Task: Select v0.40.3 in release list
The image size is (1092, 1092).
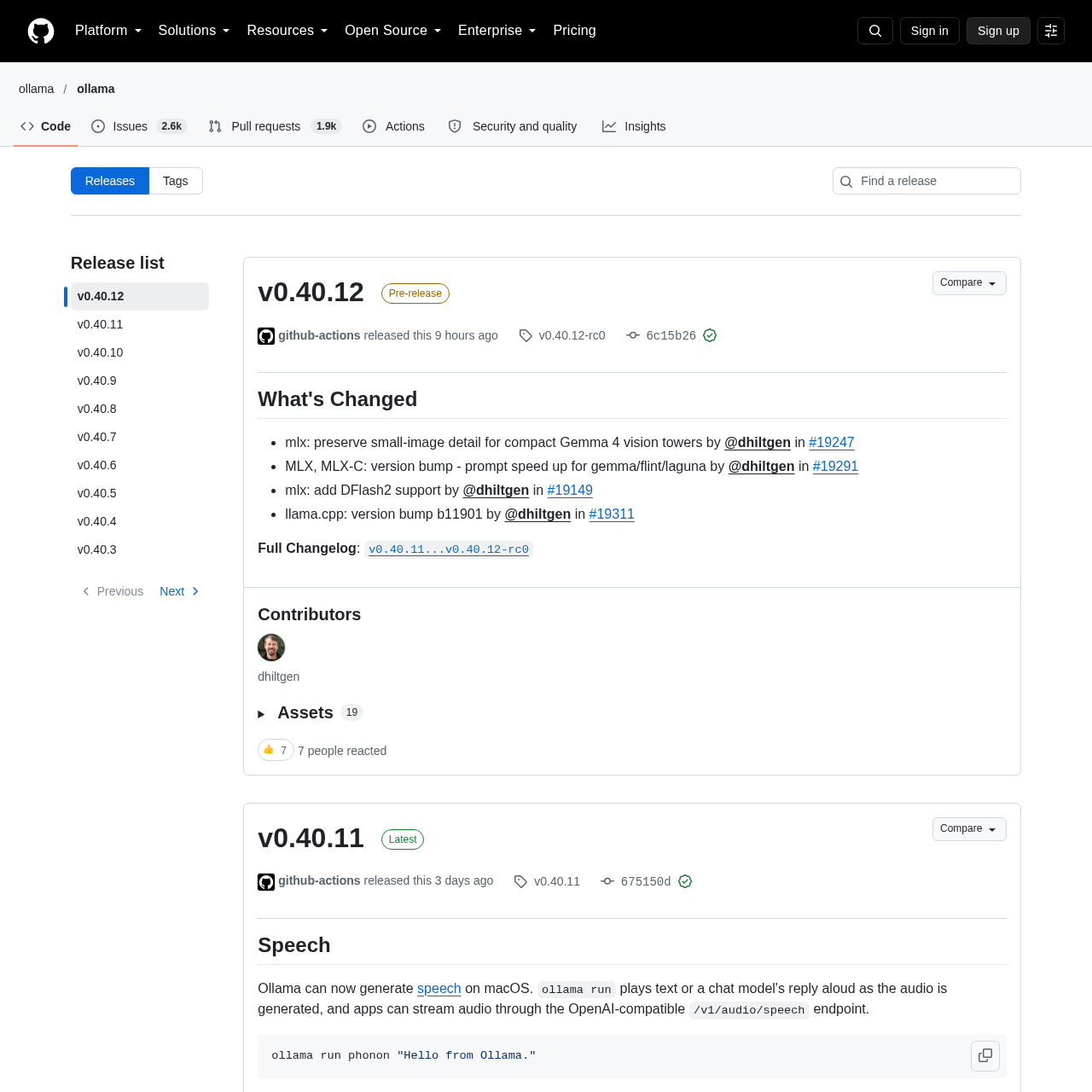Action: point(140,549)
